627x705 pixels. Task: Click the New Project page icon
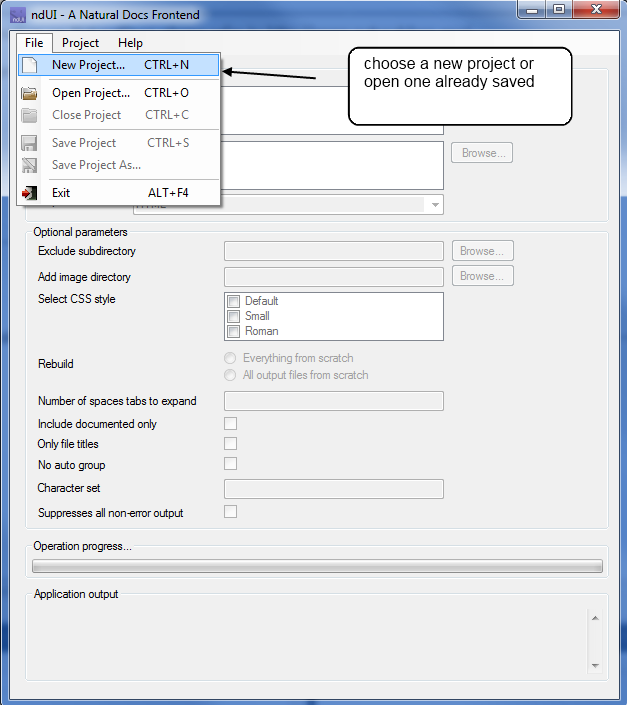click(30, 65)
